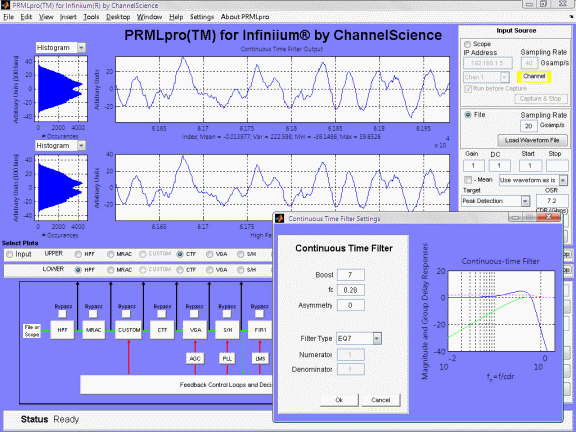576x432 pixels.
Task: Toggle the Bypass checkbox above S/H block
Action: (227, 314)
